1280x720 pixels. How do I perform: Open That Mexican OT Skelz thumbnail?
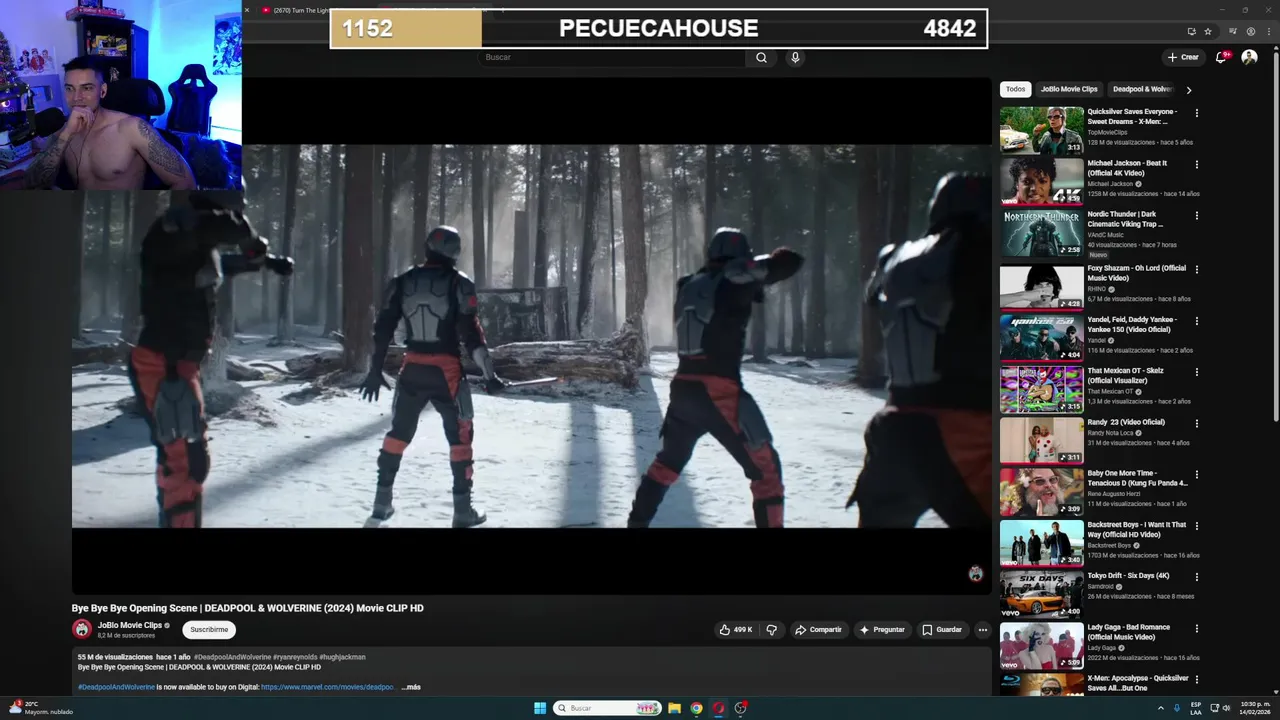click(x=1042, y=388)
